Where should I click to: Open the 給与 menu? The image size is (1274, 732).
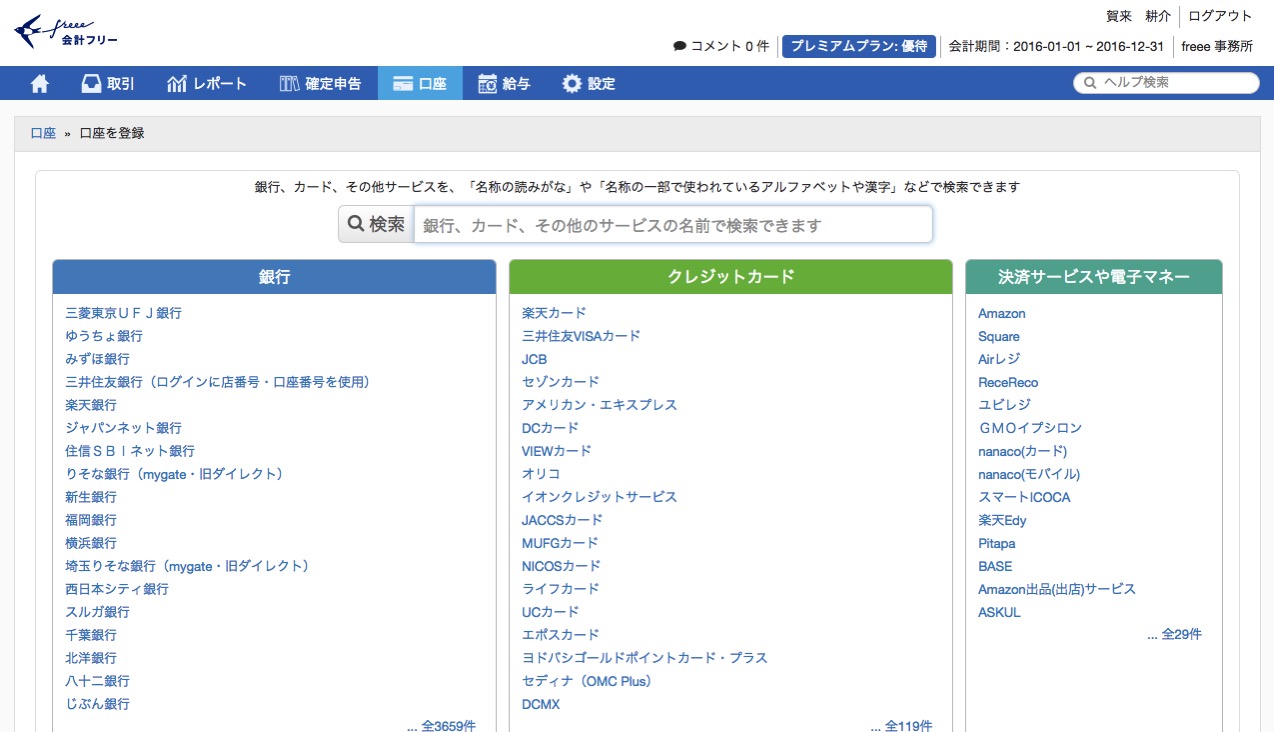pos(504,83)
